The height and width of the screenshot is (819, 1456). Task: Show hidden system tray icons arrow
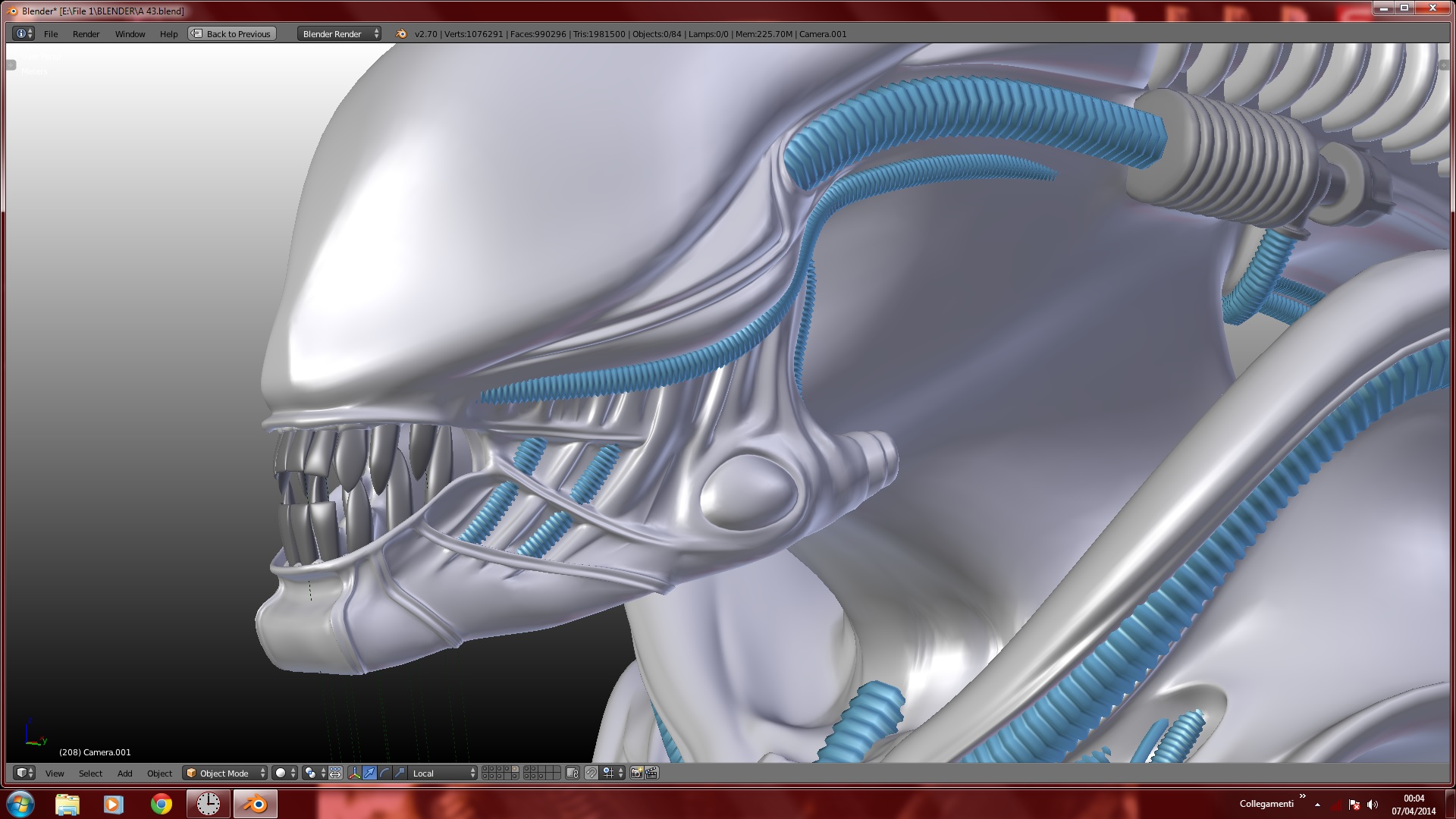[x=1317, y=805]
